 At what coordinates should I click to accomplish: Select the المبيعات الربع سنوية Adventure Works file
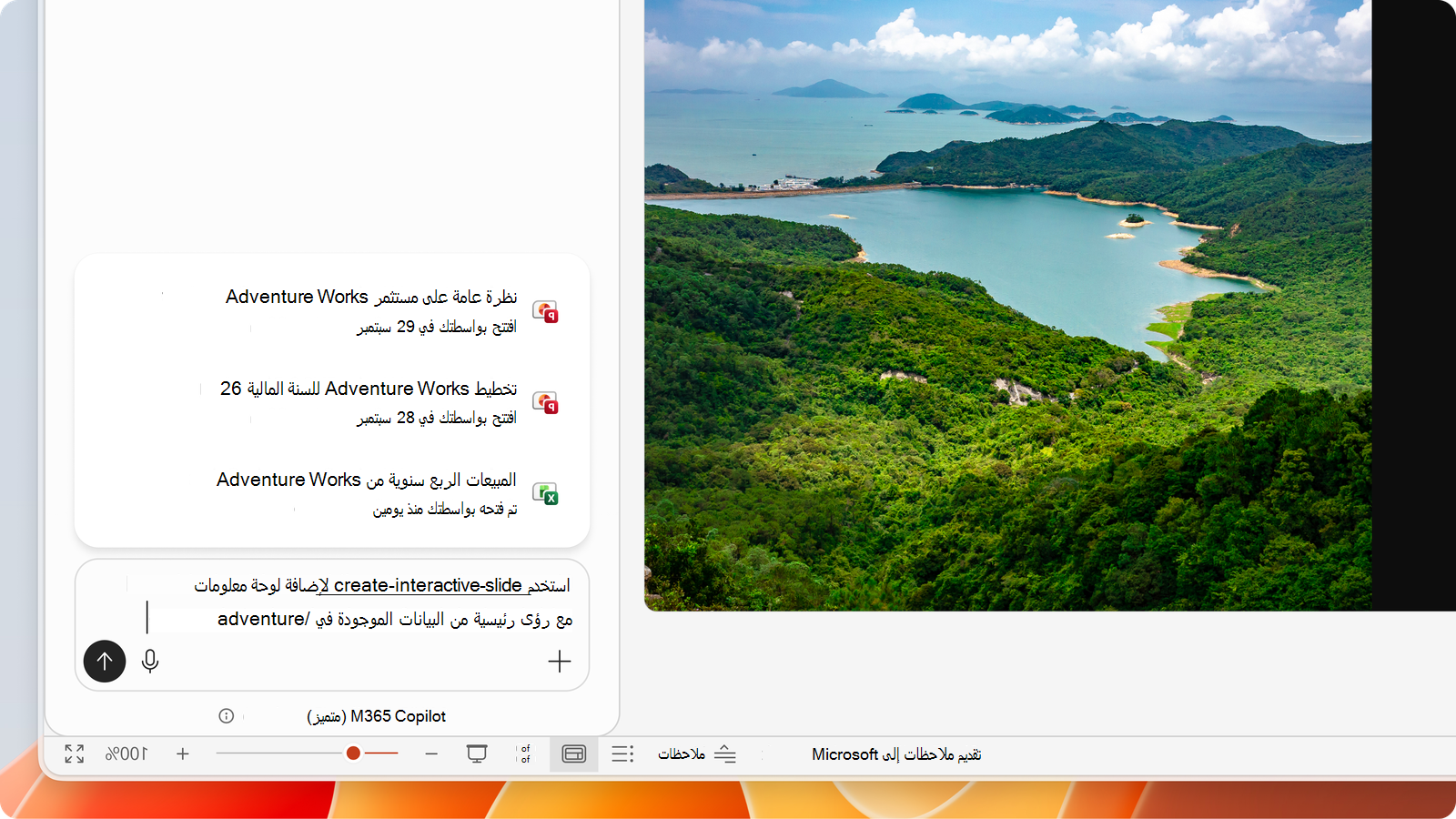[x=332, y=492]
